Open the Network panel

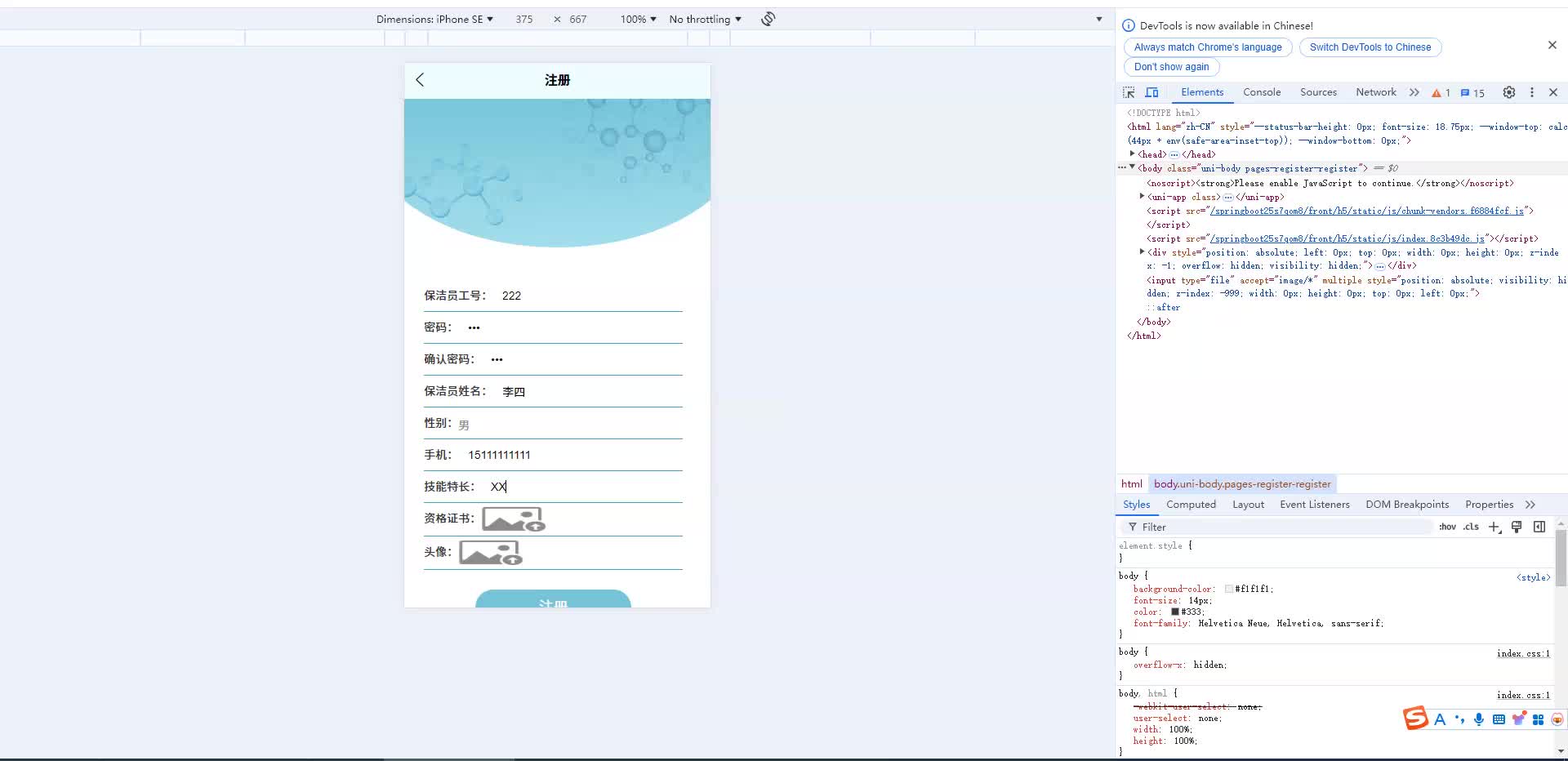point(1375,92)
